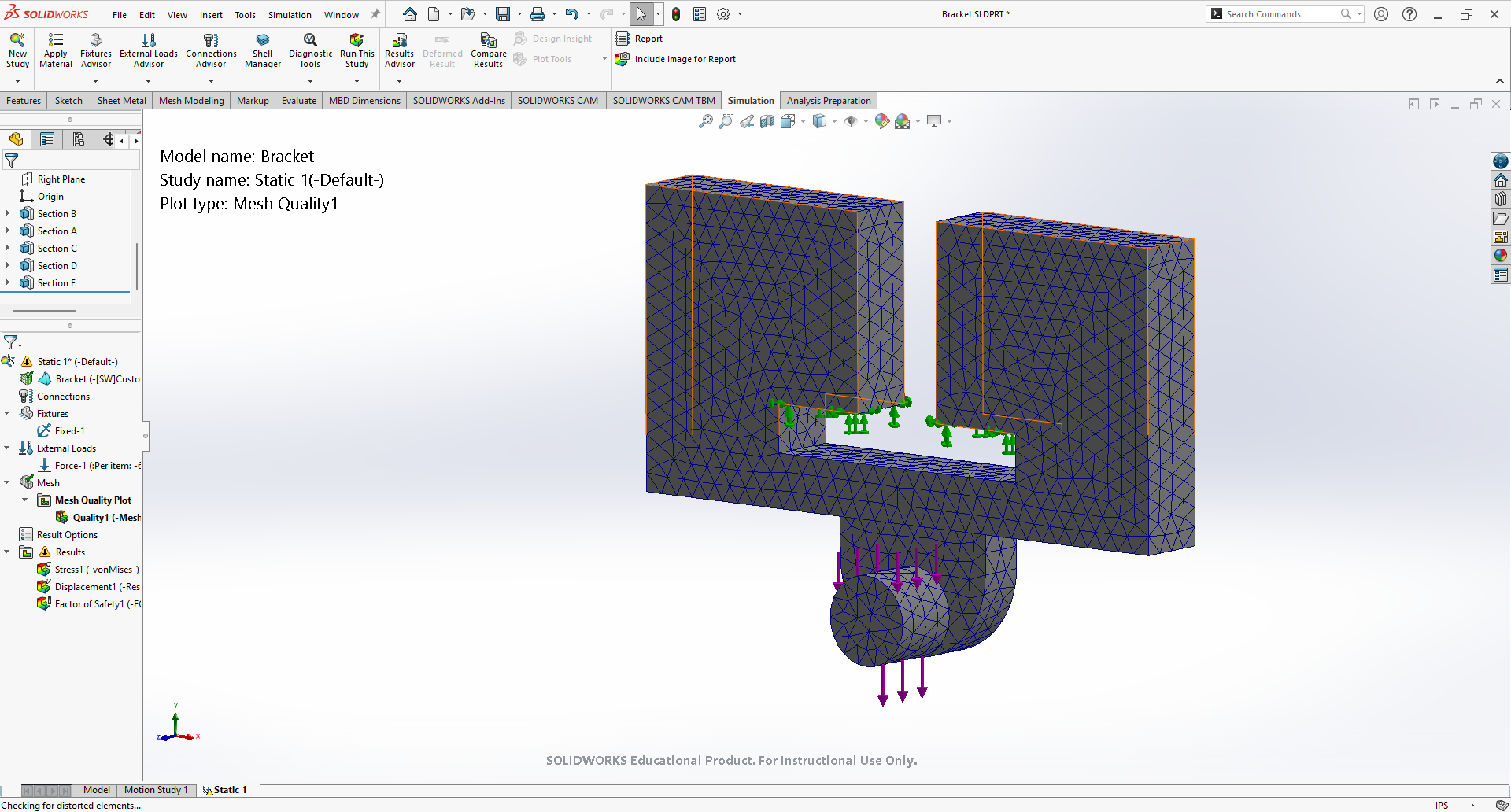Click the Open file icon
Screen dimensions: 1511x812
point(467,14)
